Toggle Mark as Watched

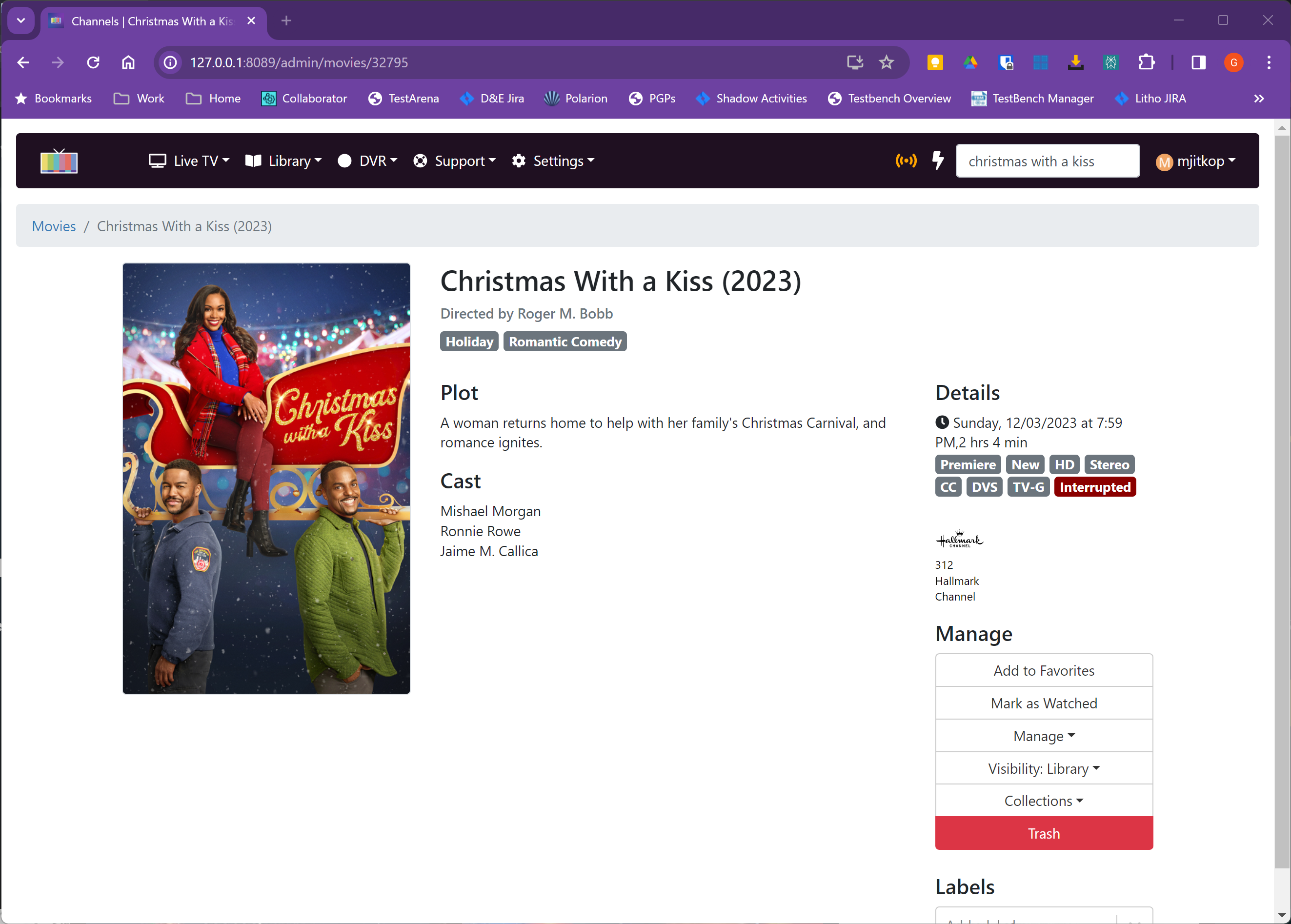(x=1044, y=703)
